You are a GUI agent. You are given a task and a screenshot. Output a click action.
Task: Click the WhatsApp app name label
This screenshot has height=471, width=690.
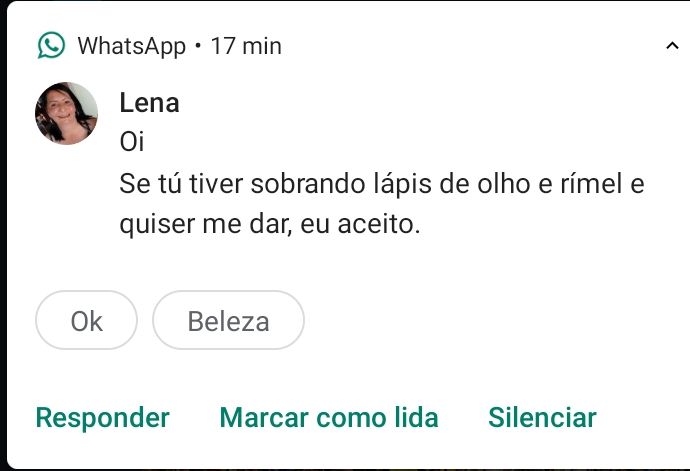131,46
